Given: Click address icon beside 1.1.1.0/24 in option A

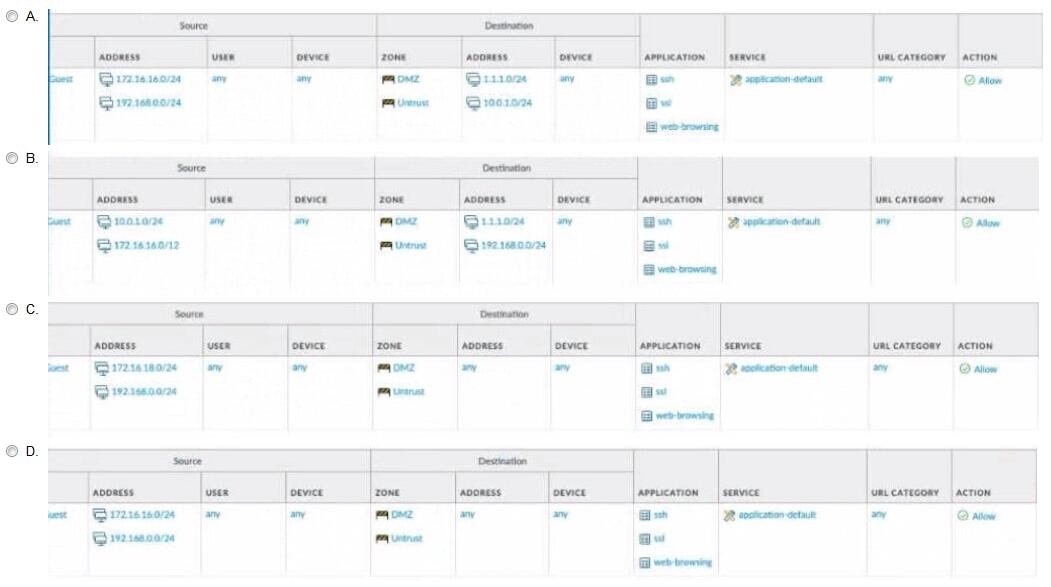Looking at the screenshot, I should coord(473,80).
